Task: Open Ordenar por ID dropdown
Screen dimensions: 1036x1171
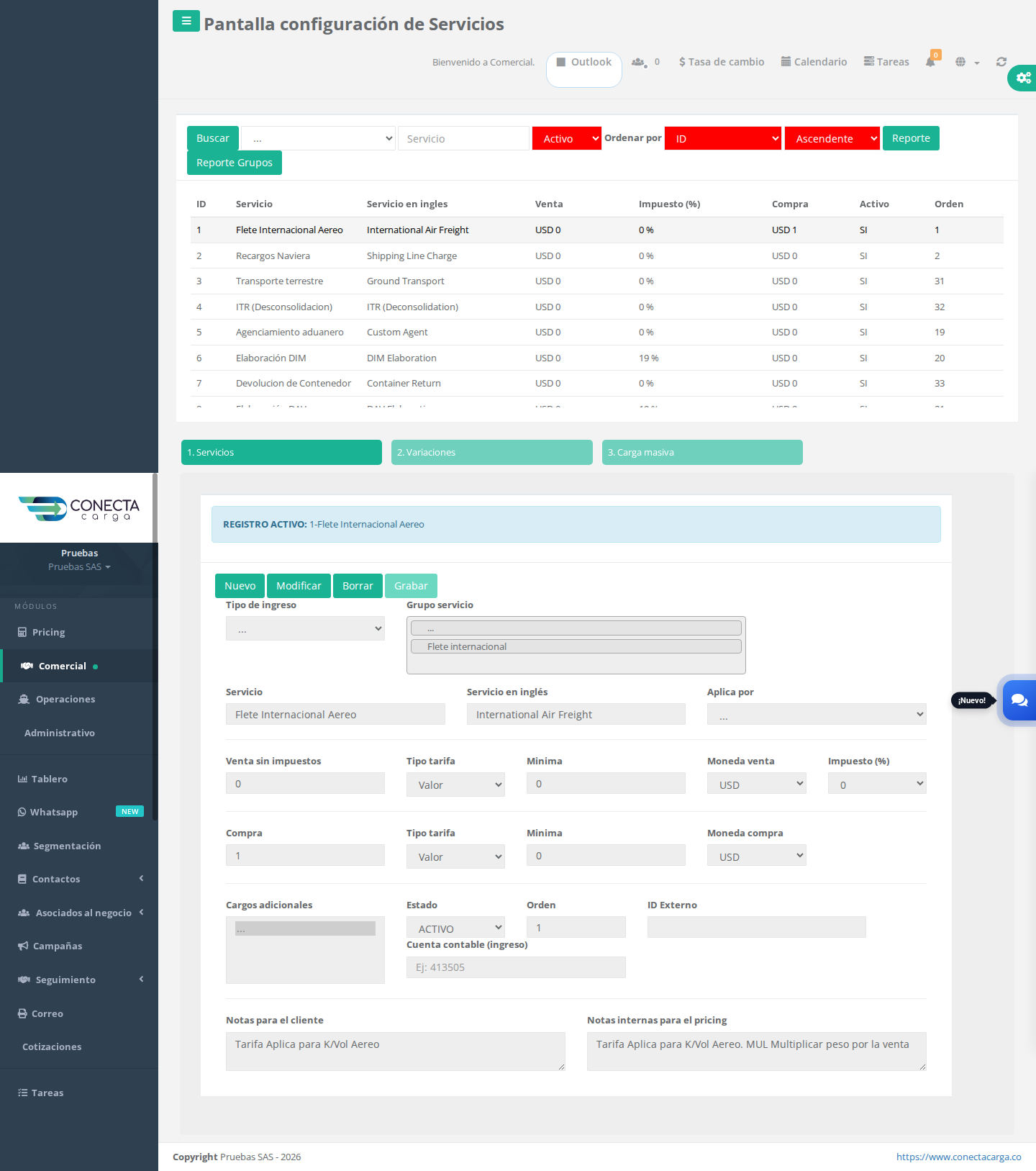Action: (723, 138)
